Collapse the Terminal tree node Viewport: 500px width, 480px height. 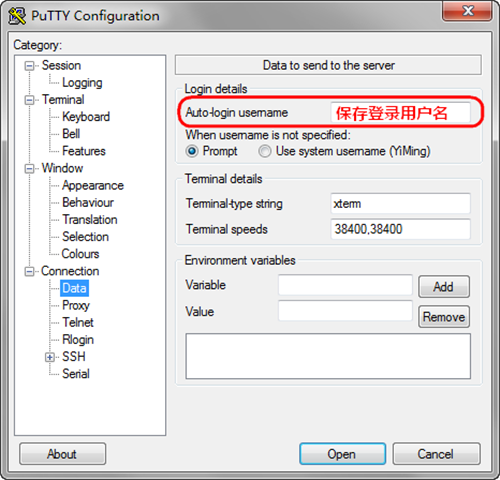pyautogui.click(x=29, y=100)
